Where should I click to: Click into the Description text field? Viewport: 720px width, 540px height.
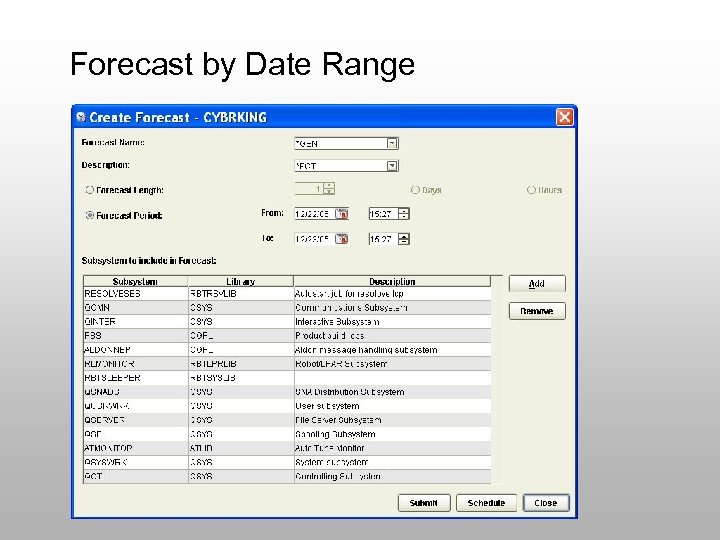point(341,165)
